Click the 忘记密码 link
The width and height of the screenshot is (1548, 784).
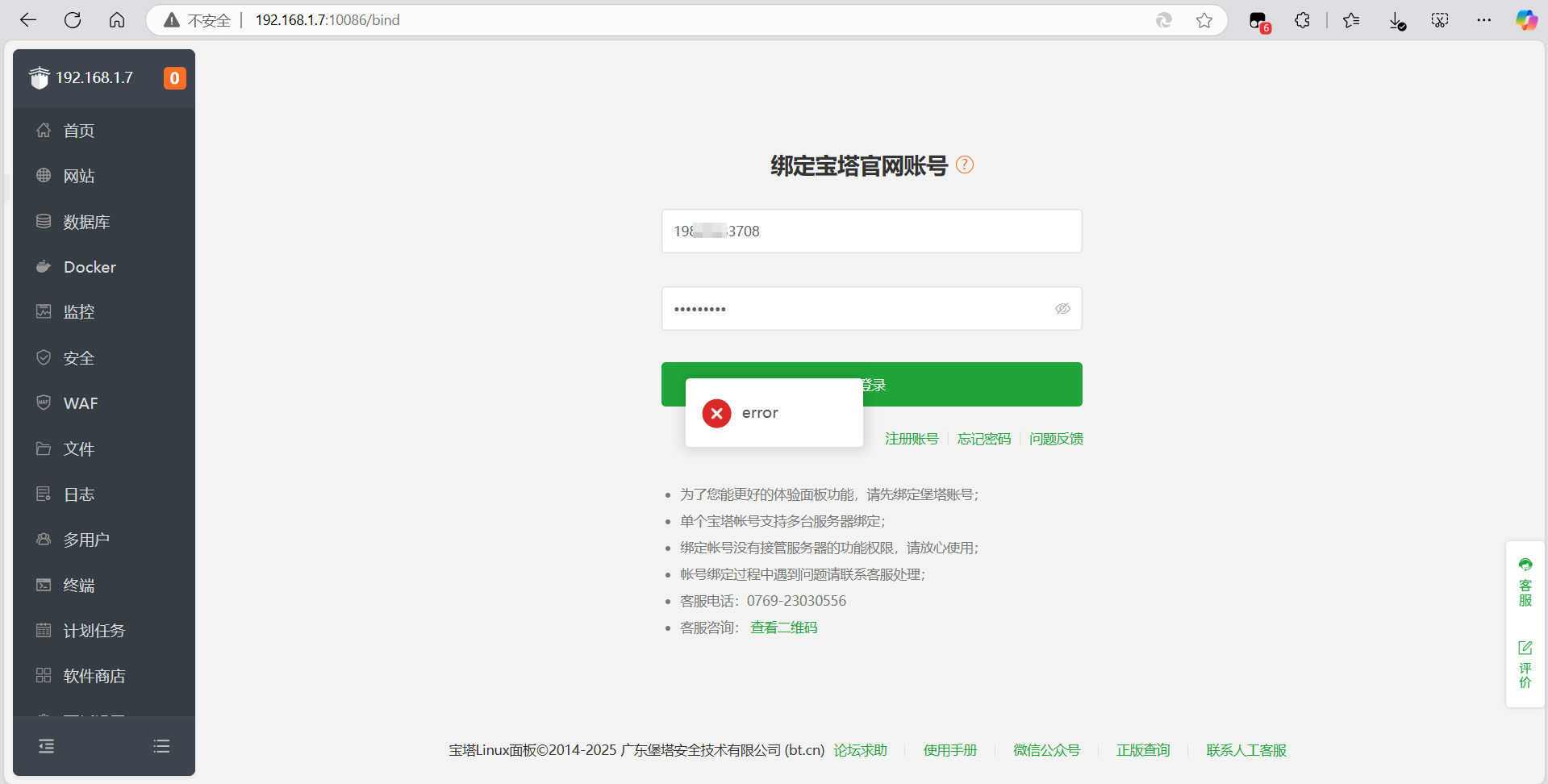click(984, 439)
